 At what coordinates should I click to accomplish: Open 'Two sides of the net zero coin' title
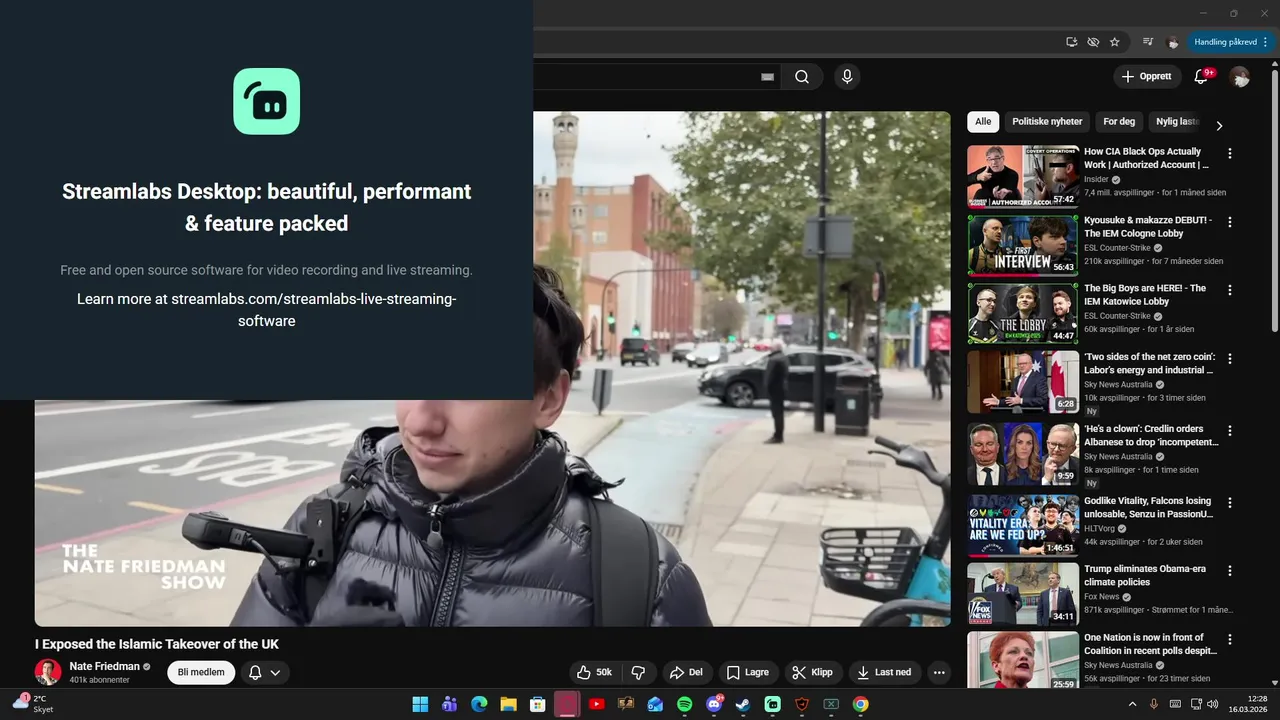point(1150,363)
